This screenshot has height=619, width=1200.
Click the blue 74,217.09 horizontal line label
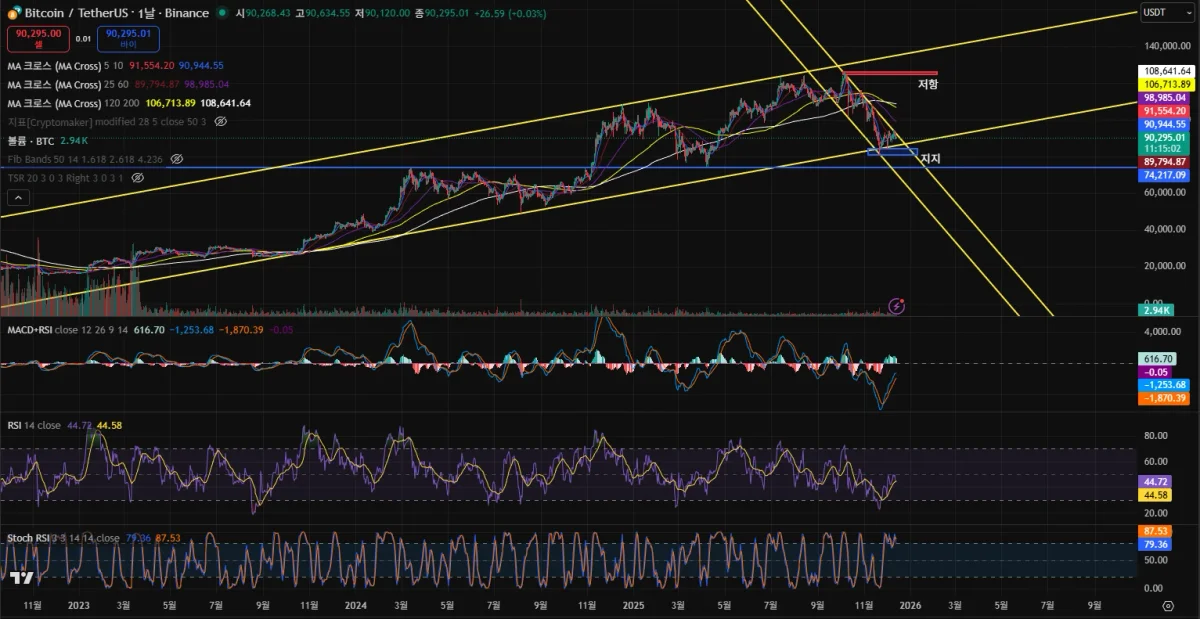[x=1166, y=174]
